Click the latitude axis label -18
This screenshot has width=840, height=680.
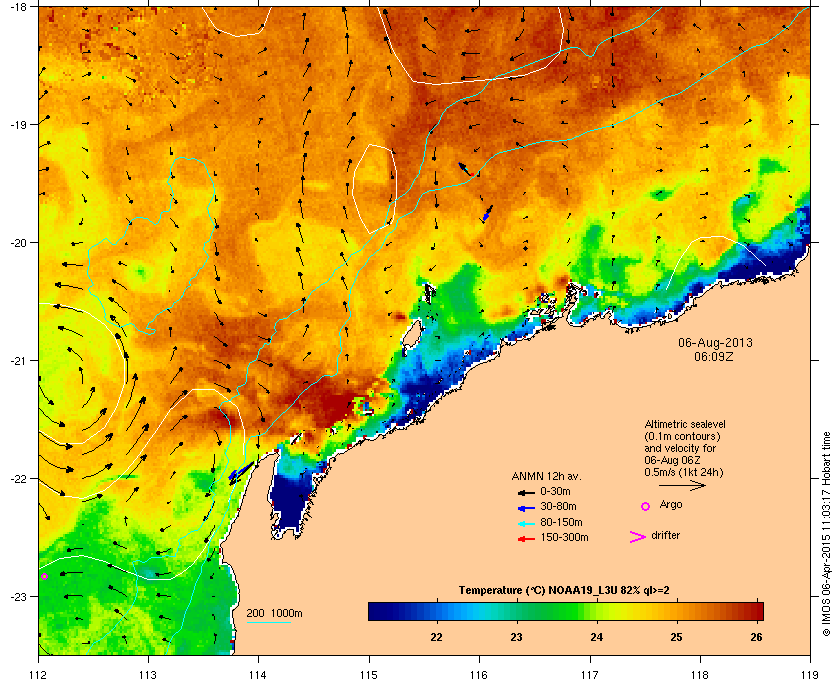(17, 8)
